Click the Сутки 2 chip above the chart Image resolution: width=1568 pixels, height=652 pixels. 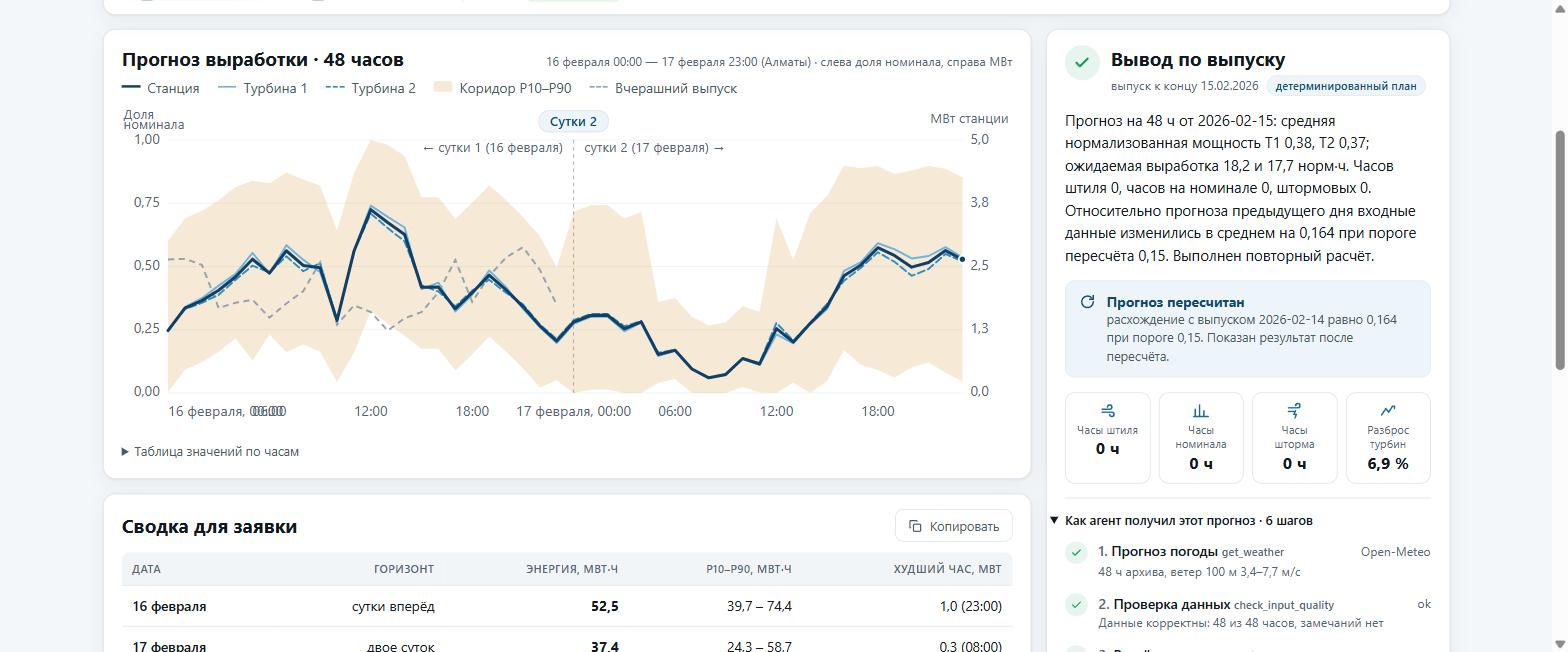click(573, 121)
